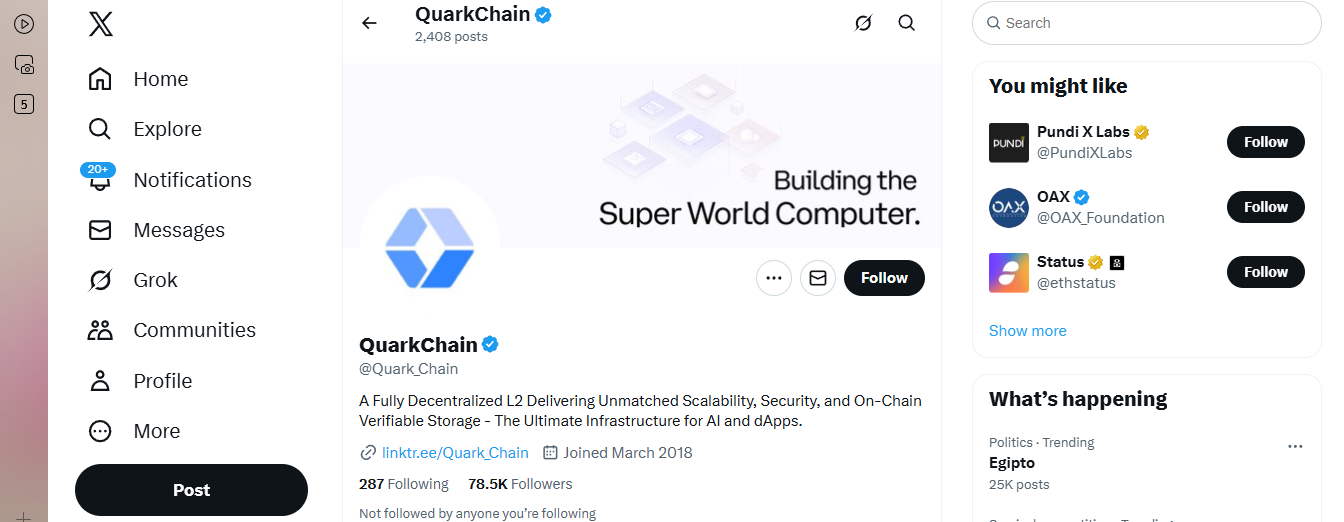
Task: Open Grok profile summary icon in header
Action: coord(863,23)
